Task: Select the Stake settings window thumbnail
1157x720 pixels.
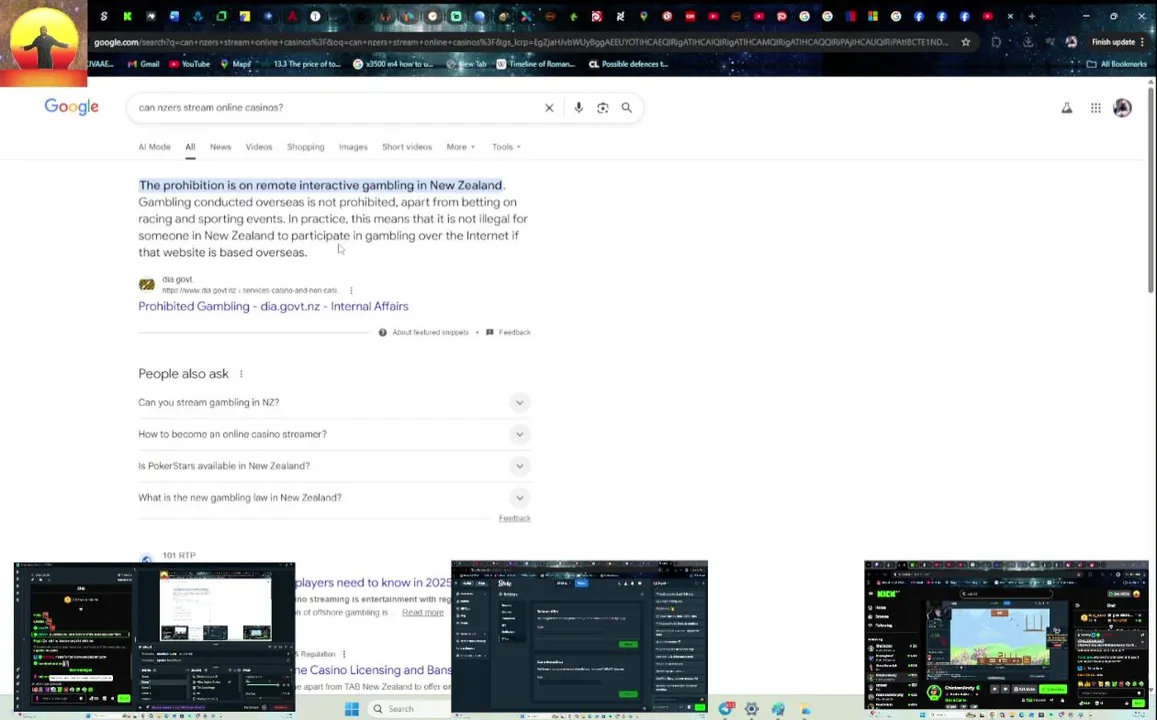Action: [x=579, y=637]
